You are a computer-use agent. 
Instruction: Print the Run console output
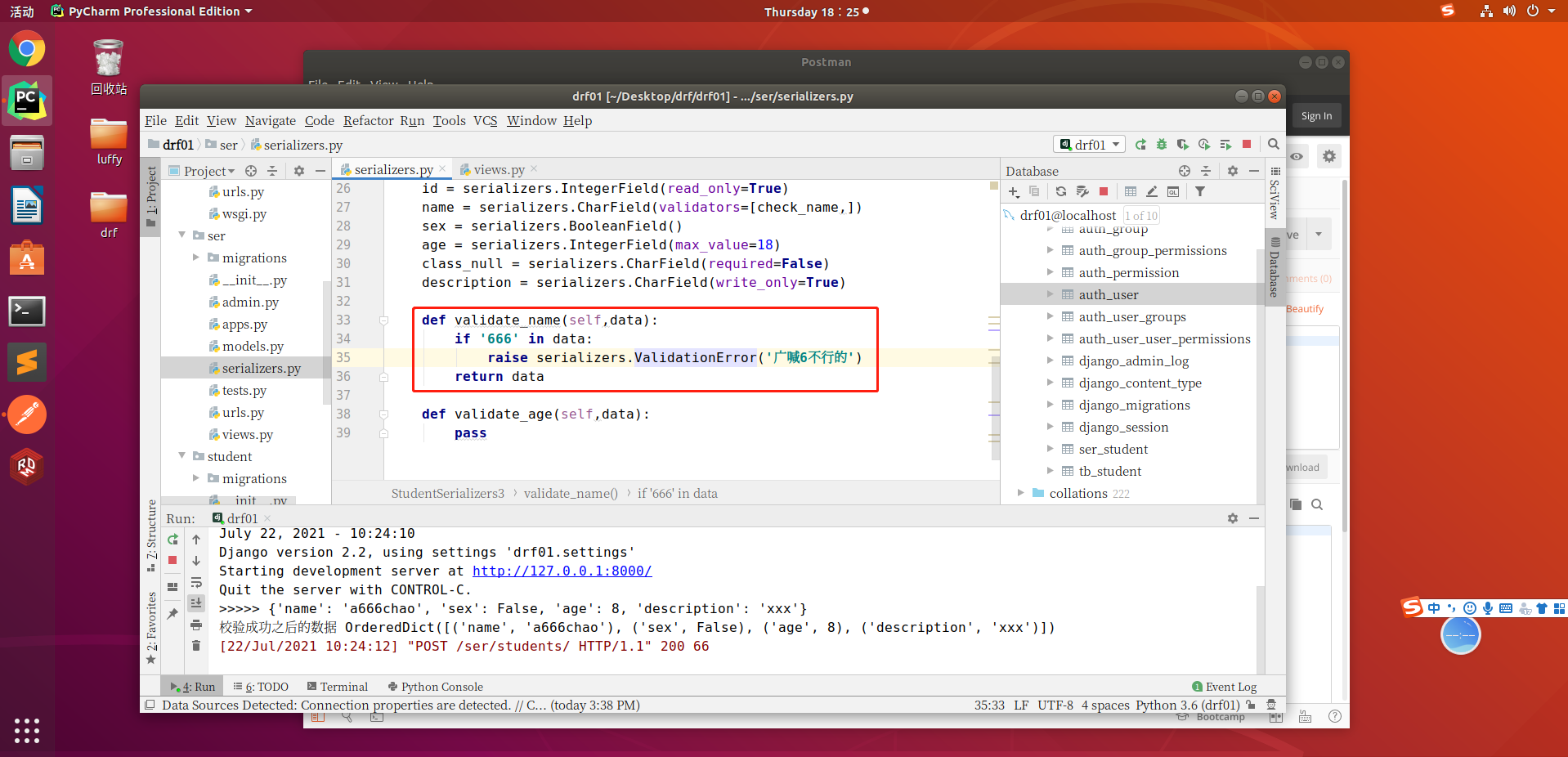coord(196,625)
